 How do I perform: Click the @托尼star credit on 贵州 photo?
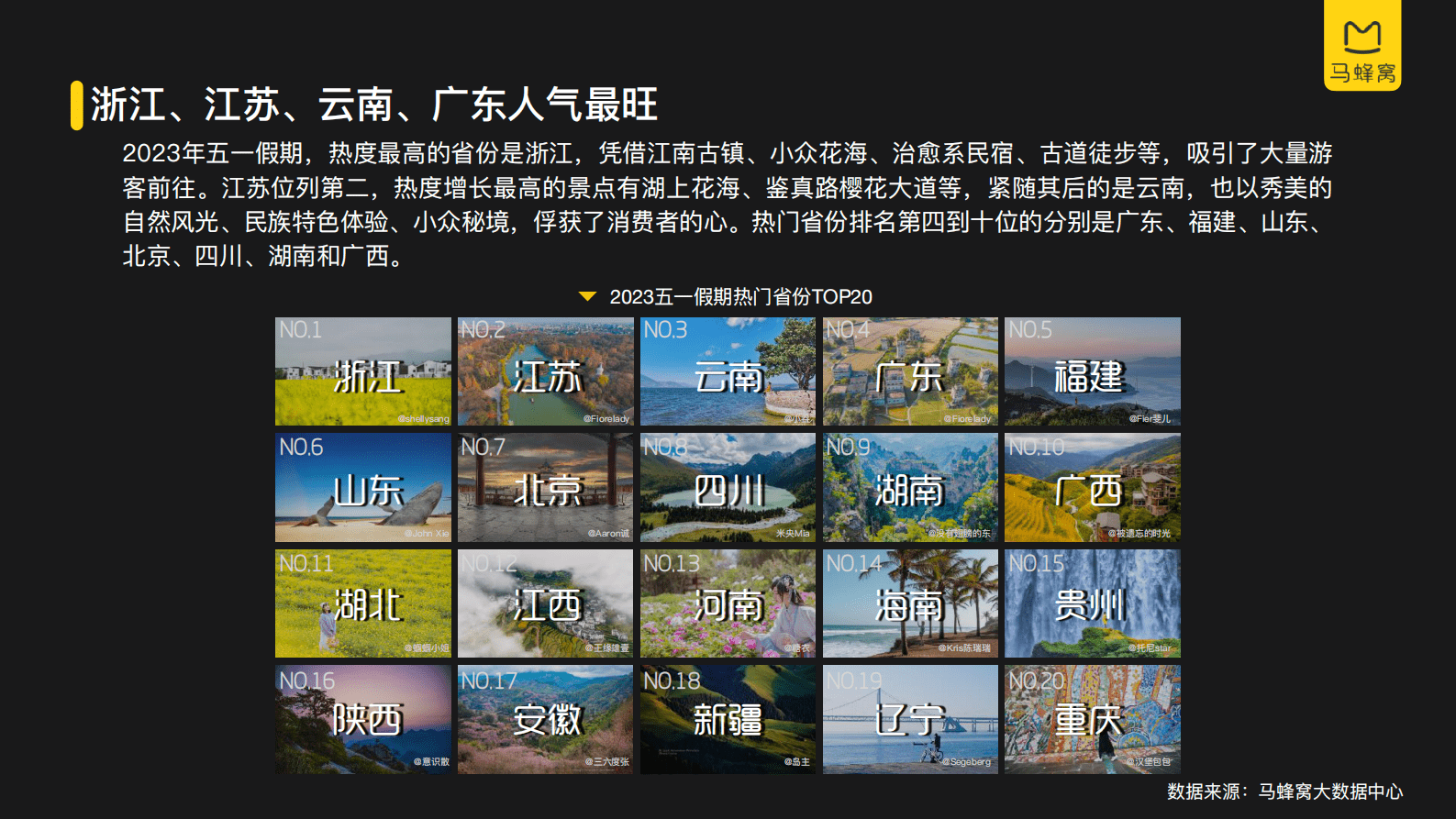1150,647
